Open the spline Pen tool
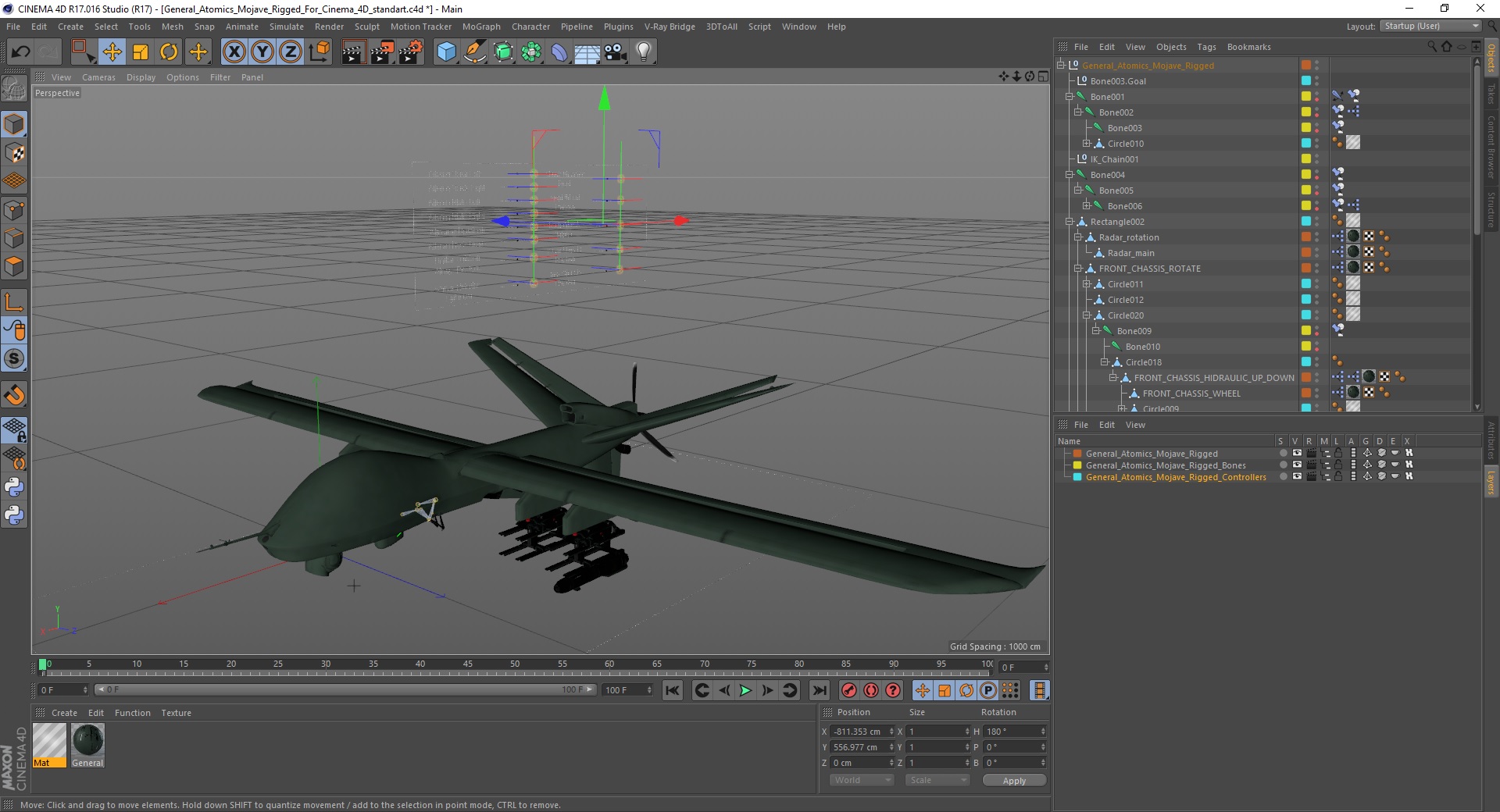The height and width of the screenshot is (812, 1500). (x=475, y=52)
